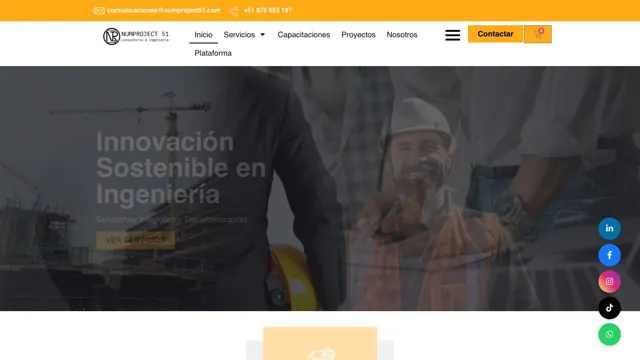Open the shopping cart icon
Viewport: 640px width, 360px height.
point(538,34)
